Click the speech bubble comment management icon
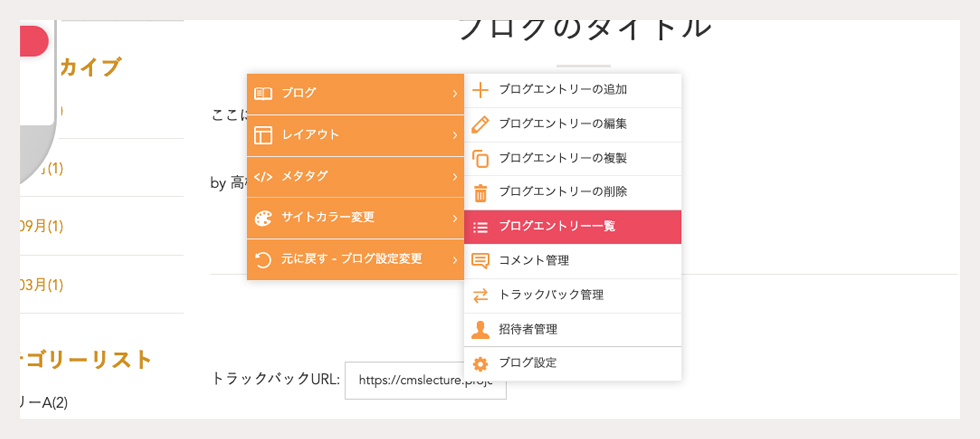Image resolution: width=980 pixels, height=439 pixels. (x=480, y=261)
